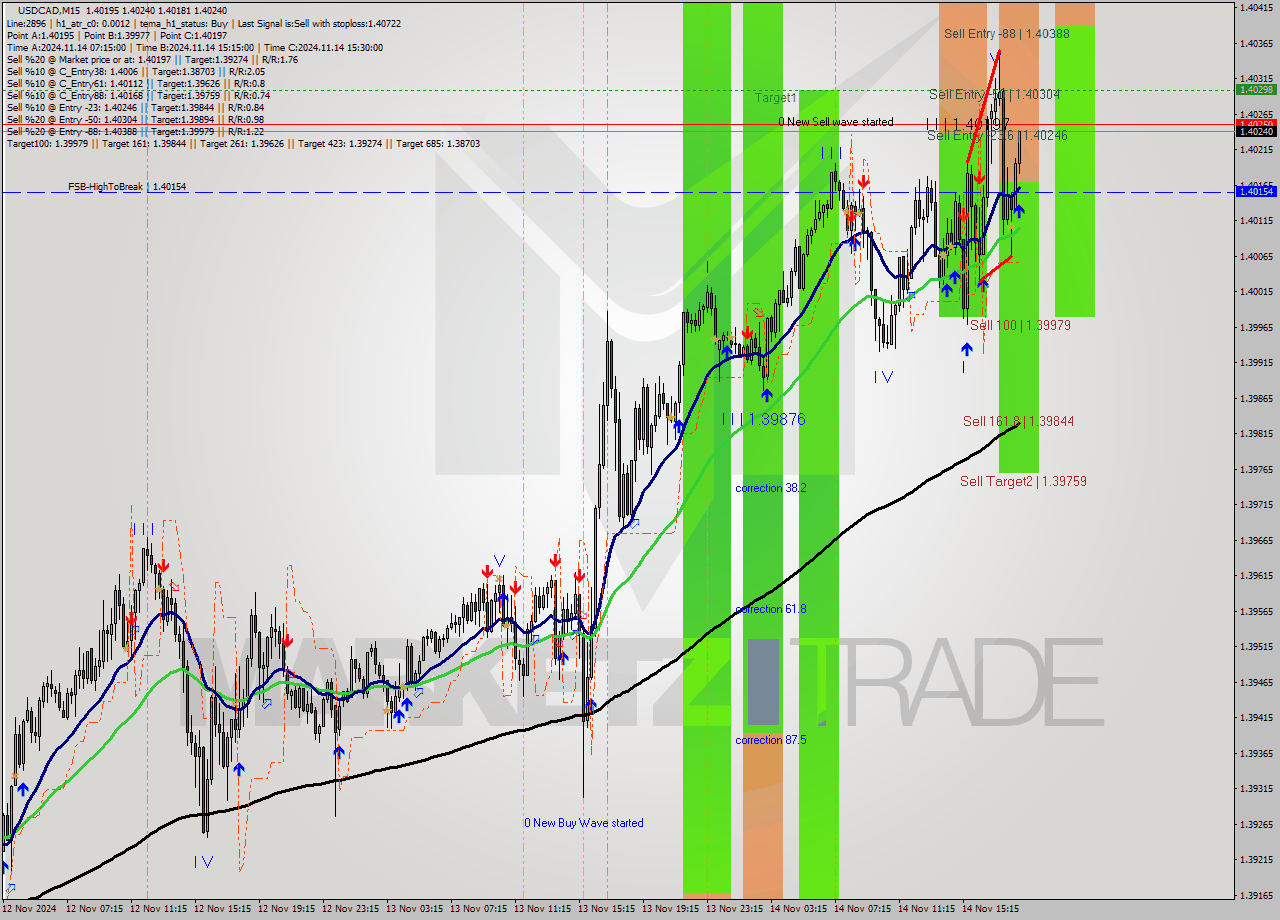Click the 1.40015 price scale label
This screenshot has width=1280, height=920.
[1256, 291]
